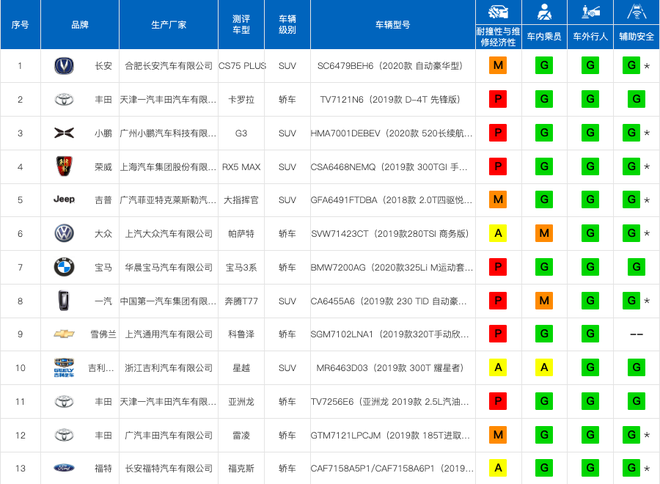Click the Toyota logo in row 12
660x484 pixels.
pyautogui.click(x=64, y=435)
